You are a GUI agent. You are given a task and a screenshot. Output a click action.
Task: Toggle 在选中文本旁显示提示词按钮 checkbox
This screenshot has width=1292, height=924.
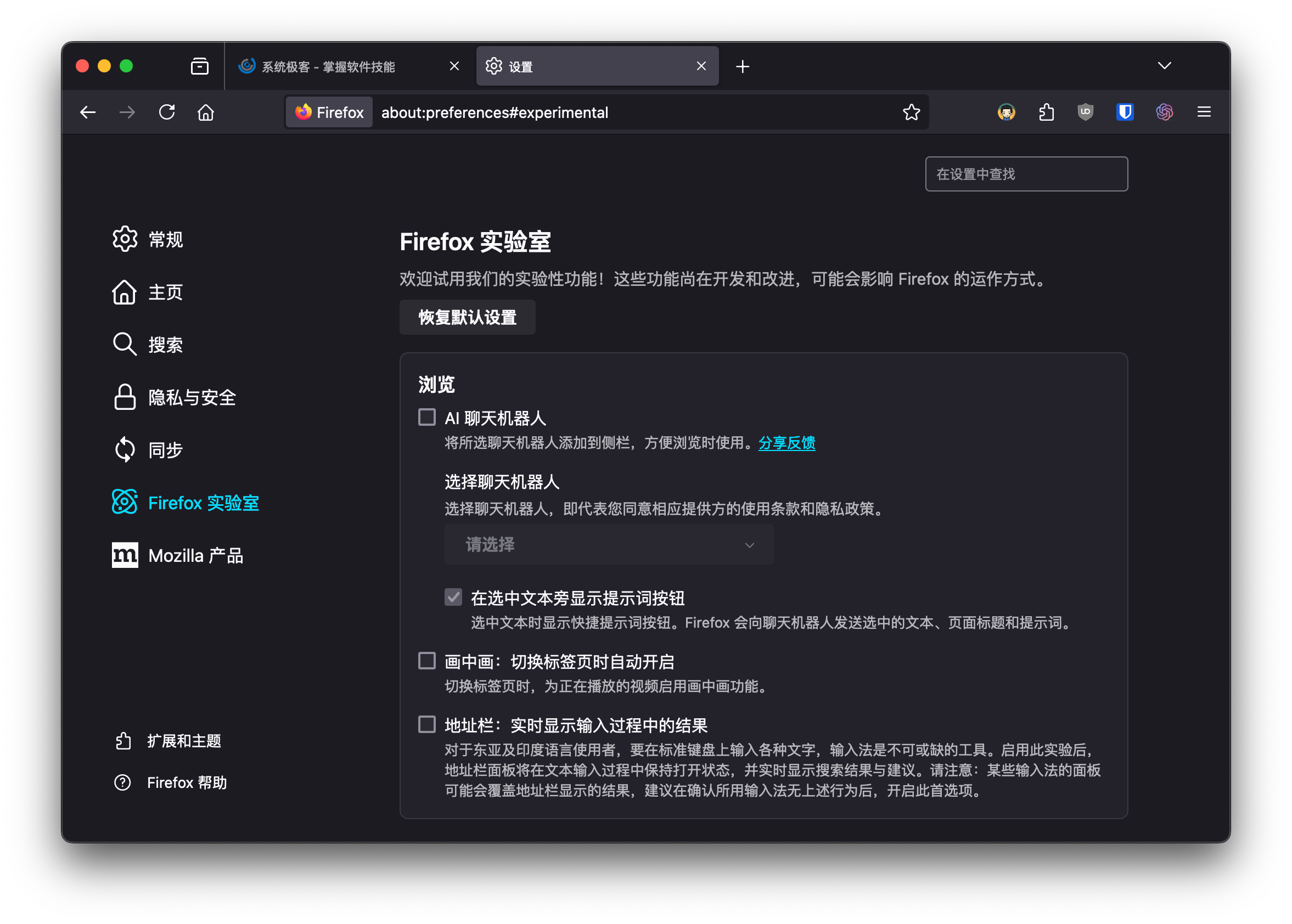coord(453,598)
